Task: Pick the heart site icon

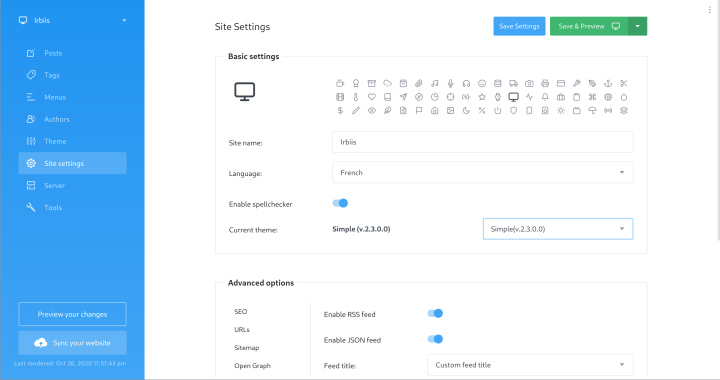Action: click(x=371, y=97)
